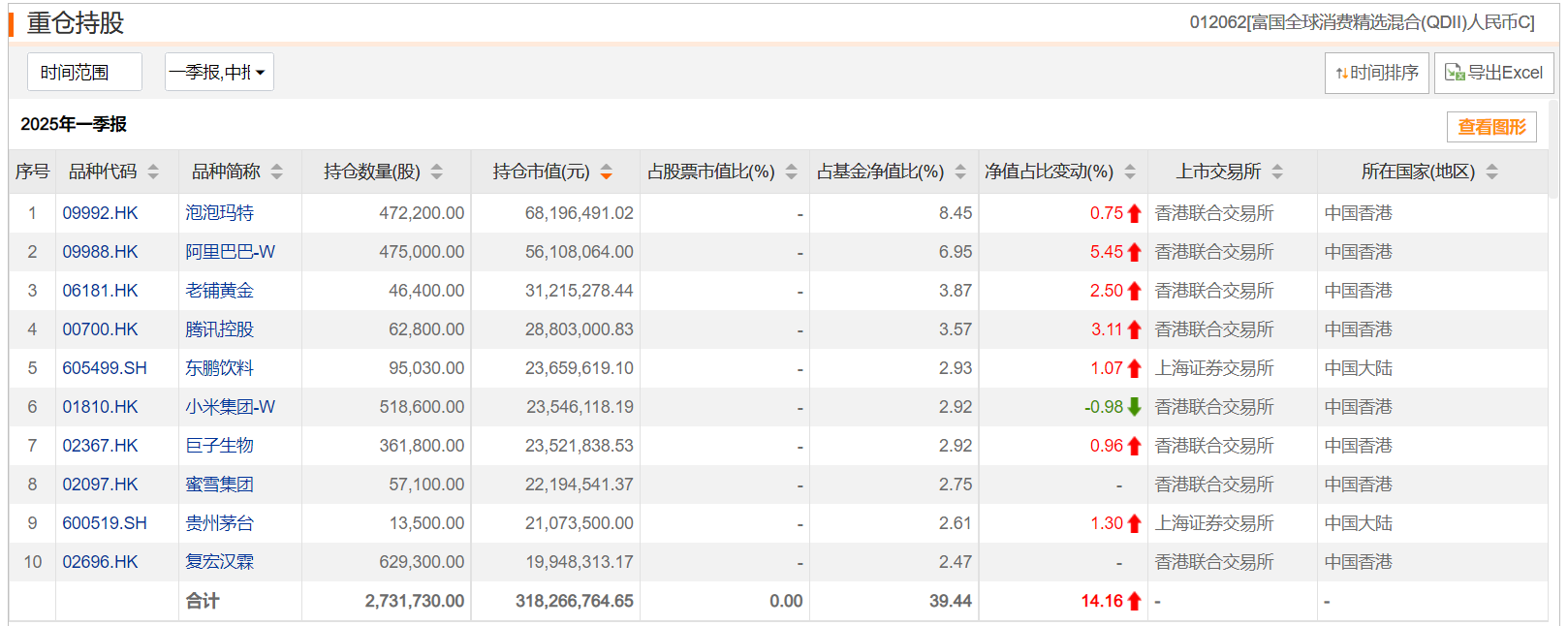Click the 序号 column header
This screenshot has height=626, width=1568.
pos(32,172)
